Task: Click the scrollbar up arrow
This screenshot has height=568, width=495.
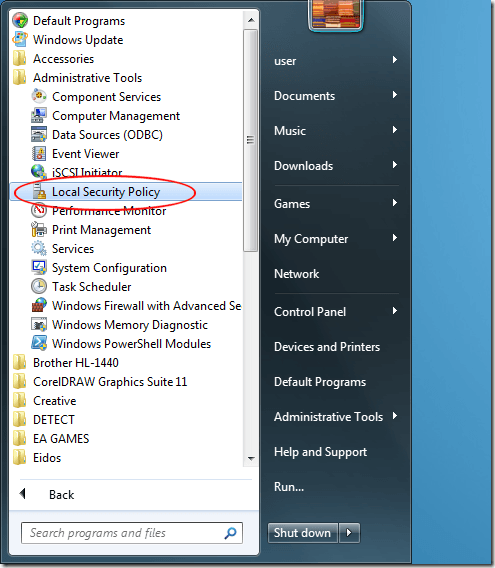Action: pos(251,20)
